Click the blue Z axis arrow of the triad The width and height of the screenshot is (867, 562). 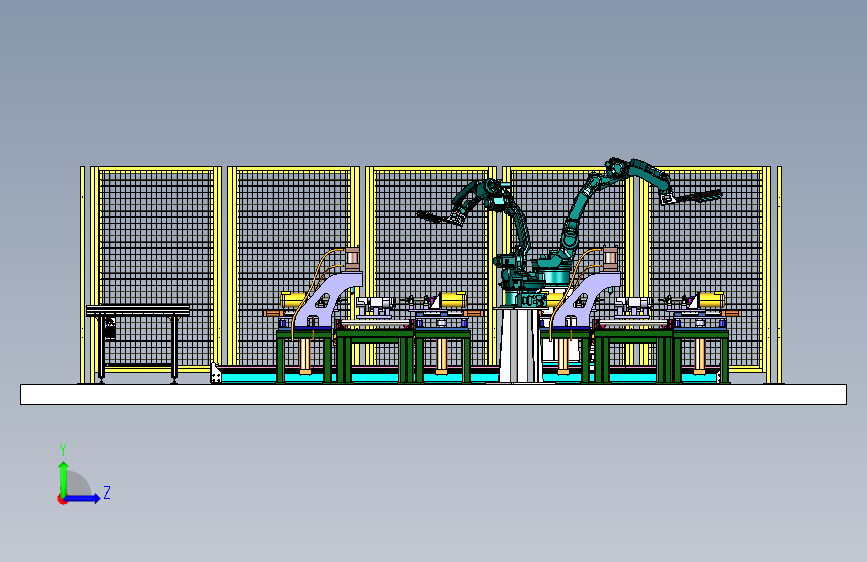click(83, 498)
